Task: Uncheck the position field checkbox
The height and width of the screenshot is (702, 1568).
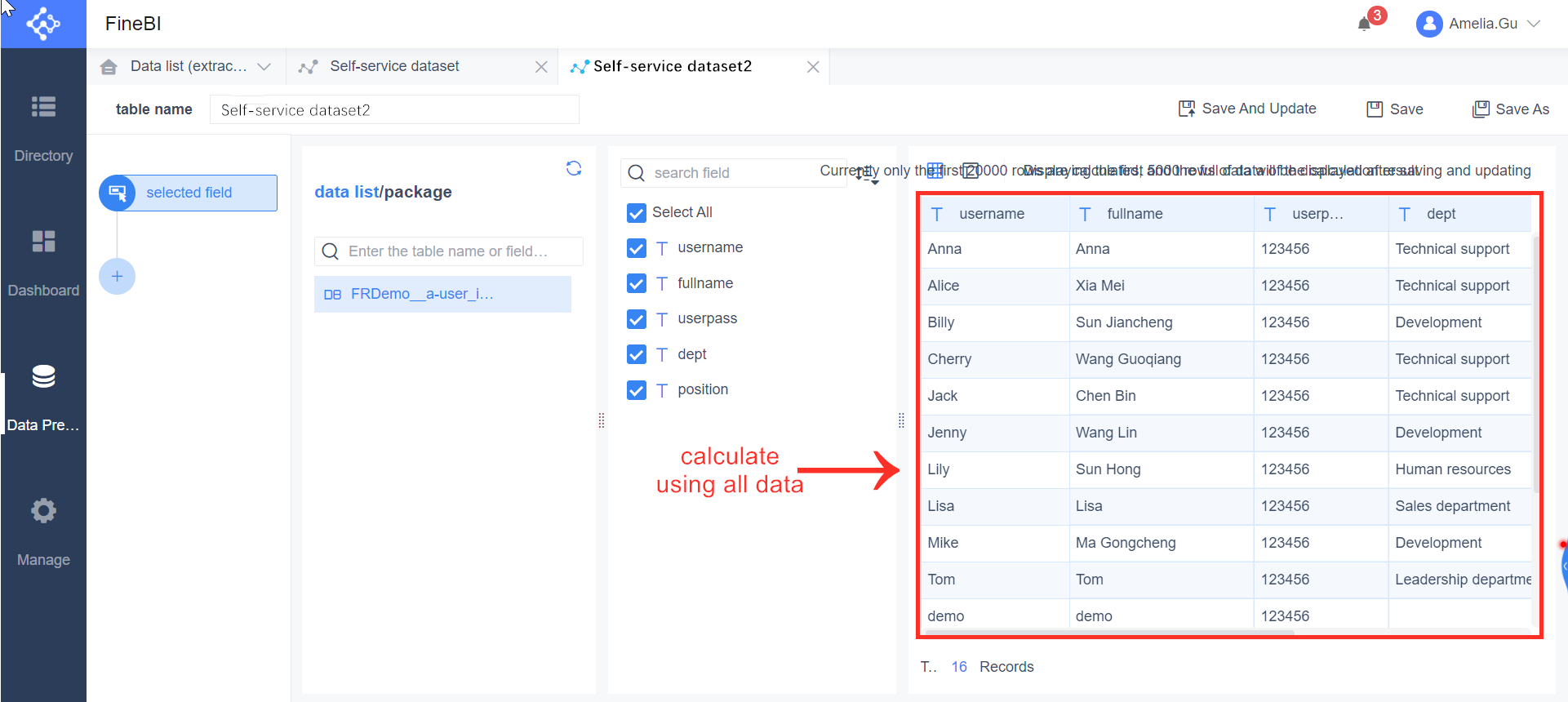Action: (637, 390)
